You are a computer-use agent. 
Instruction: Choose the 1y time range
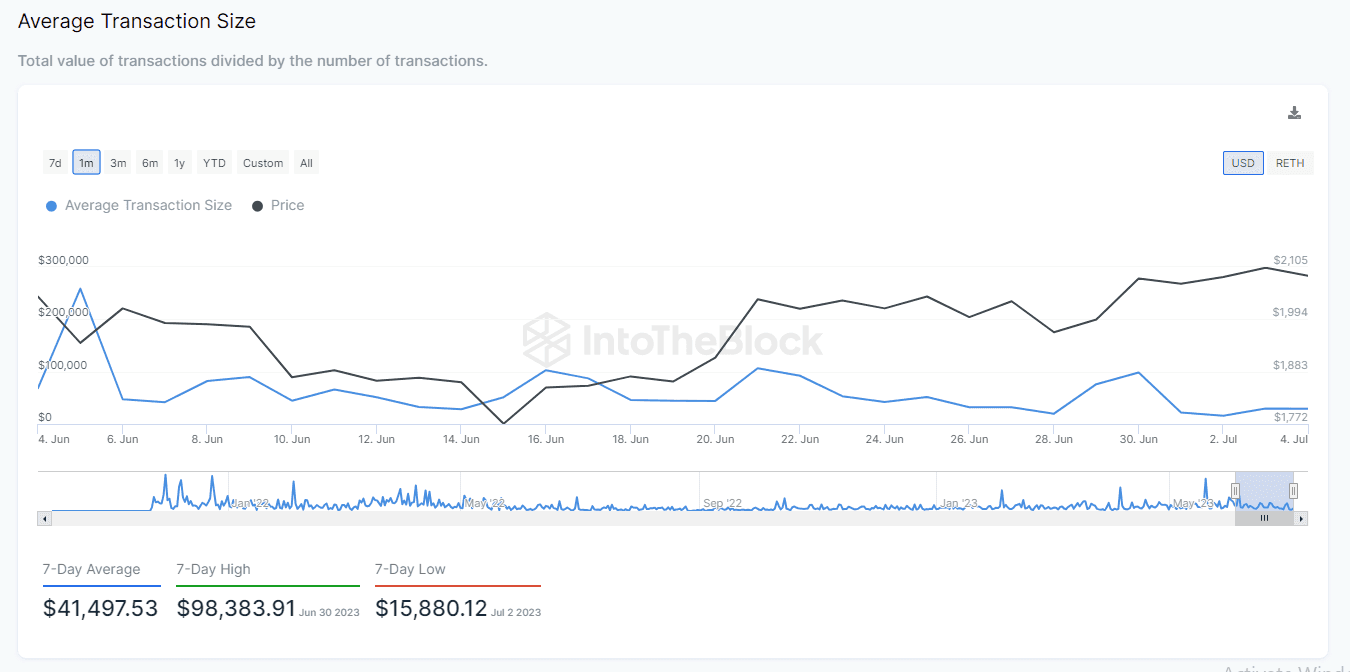(x=179, y=163)
